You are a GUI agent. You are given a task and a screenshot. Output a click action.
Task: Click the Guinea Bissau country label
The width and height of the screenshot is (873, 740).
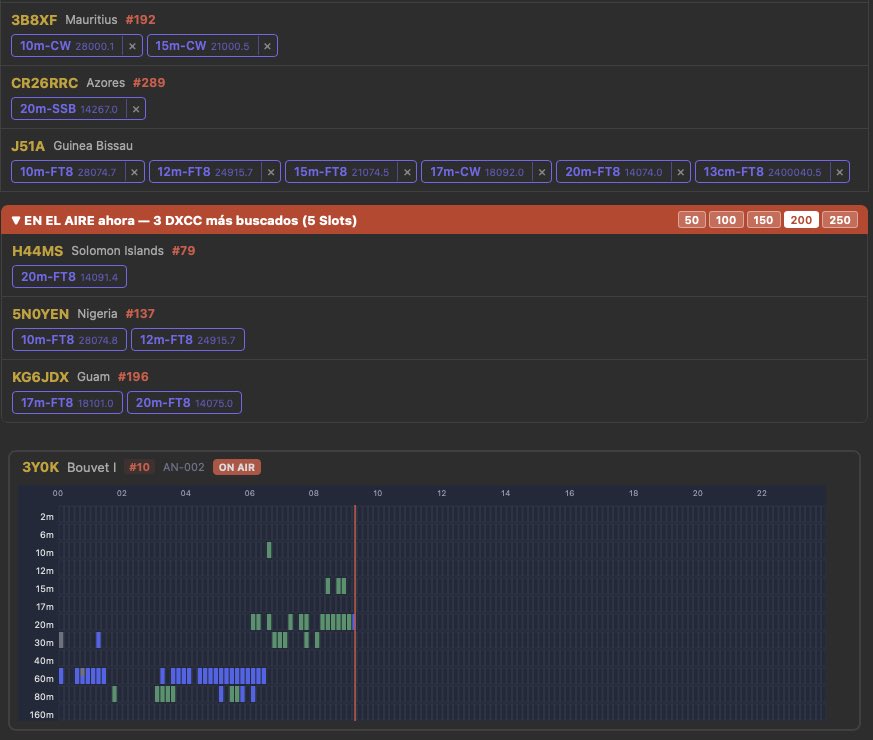click(x=93, y=146)
